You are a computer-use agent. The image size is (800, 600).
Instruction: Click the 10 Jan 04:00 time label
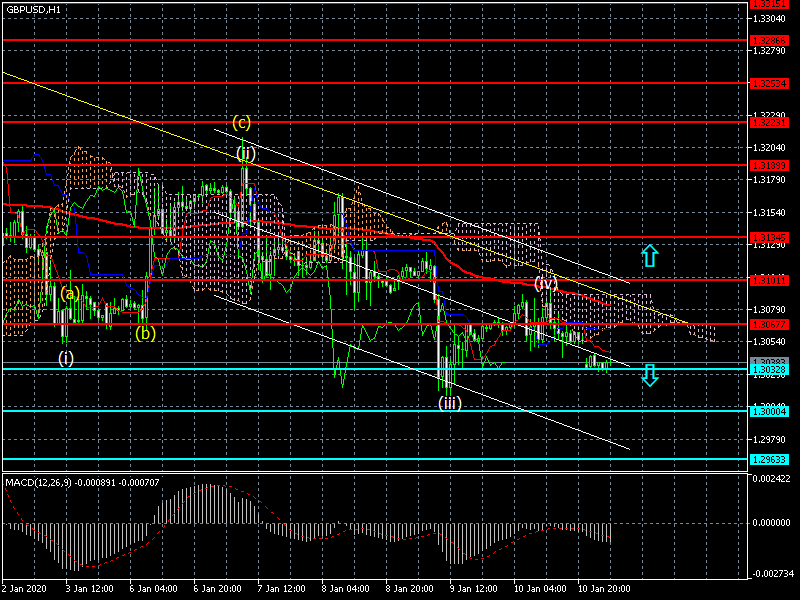pos(540,588)
